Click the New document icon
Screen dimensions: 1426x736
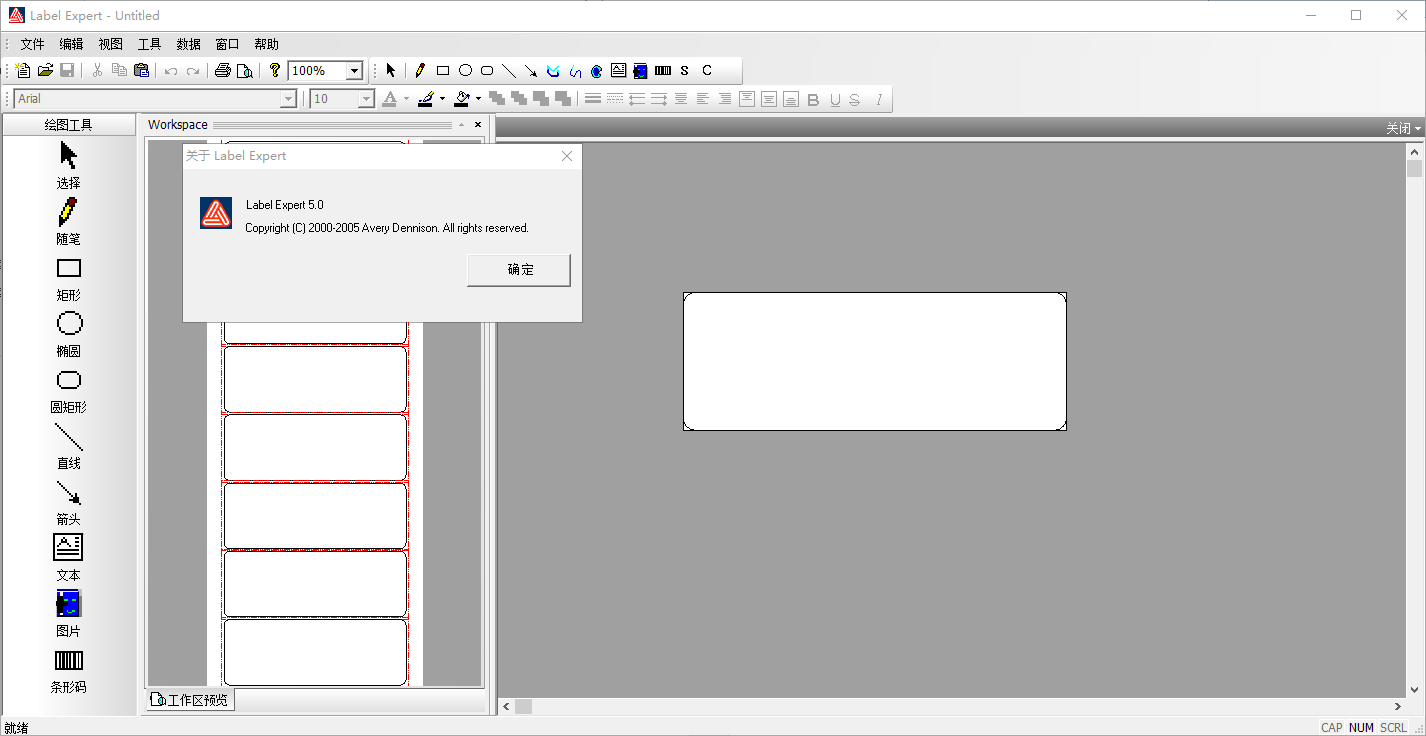coord(22,70)
